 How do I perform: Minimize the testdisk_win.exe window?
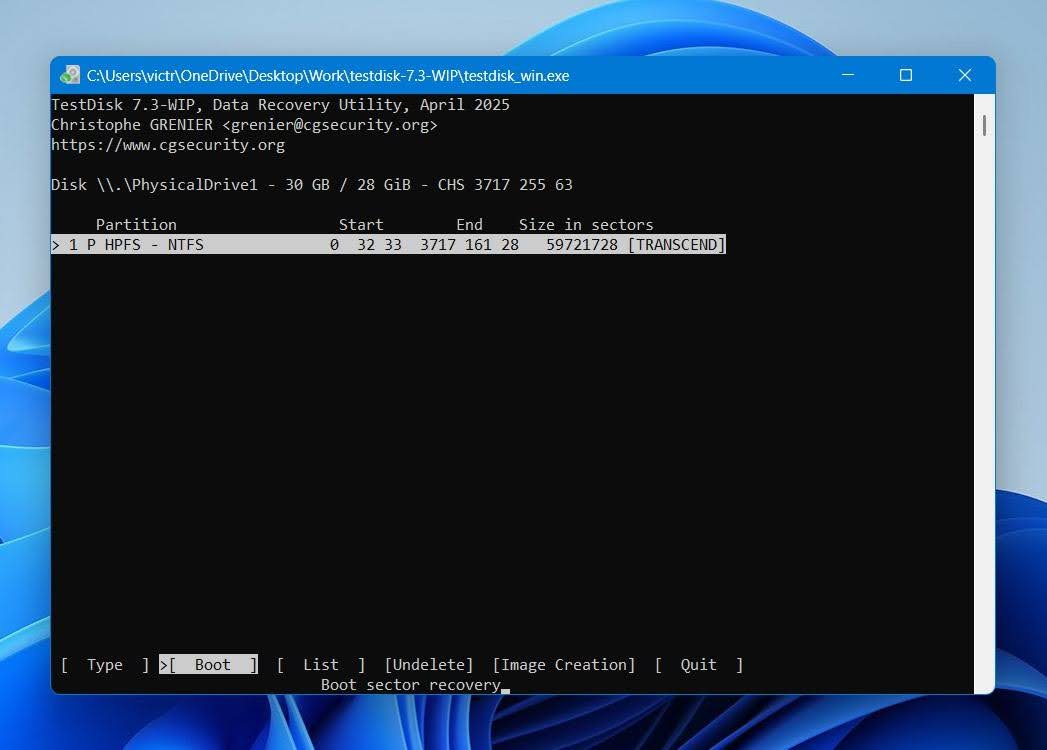click(848, 75)
